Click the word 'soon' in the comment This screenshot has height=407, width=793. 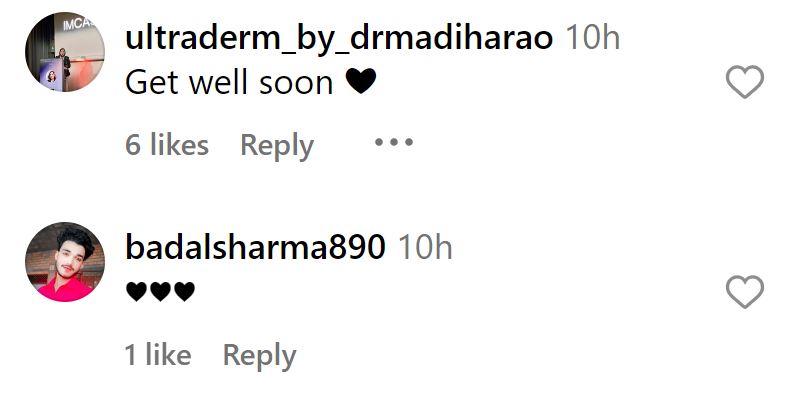(x=296, y=83)
